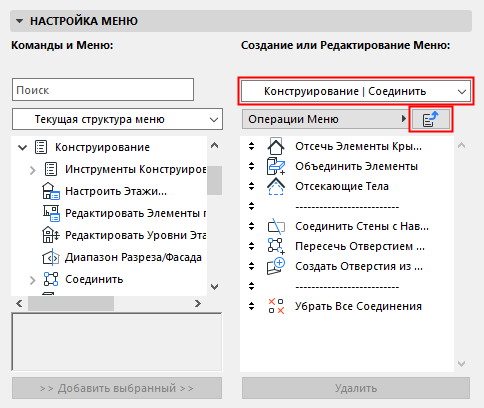This screenshot has height=408, width=484.
Task: Grab reorder handle of Создать Отверстия
Action: 251,266
